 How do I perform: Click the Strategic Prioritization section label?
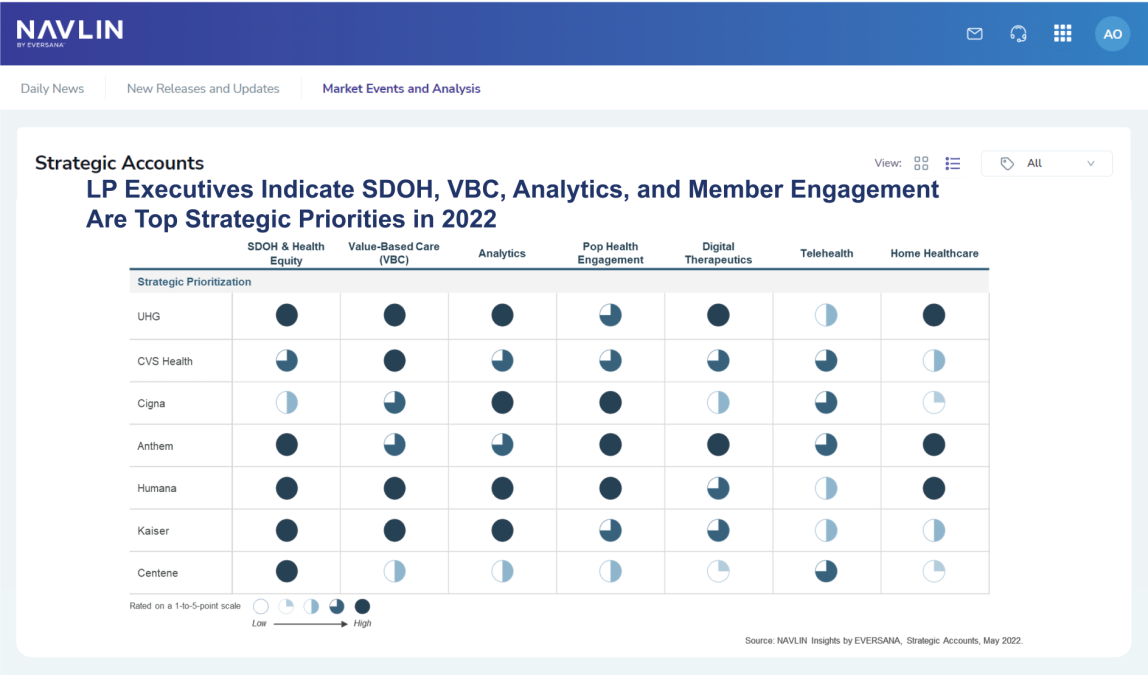coord(194,282)
